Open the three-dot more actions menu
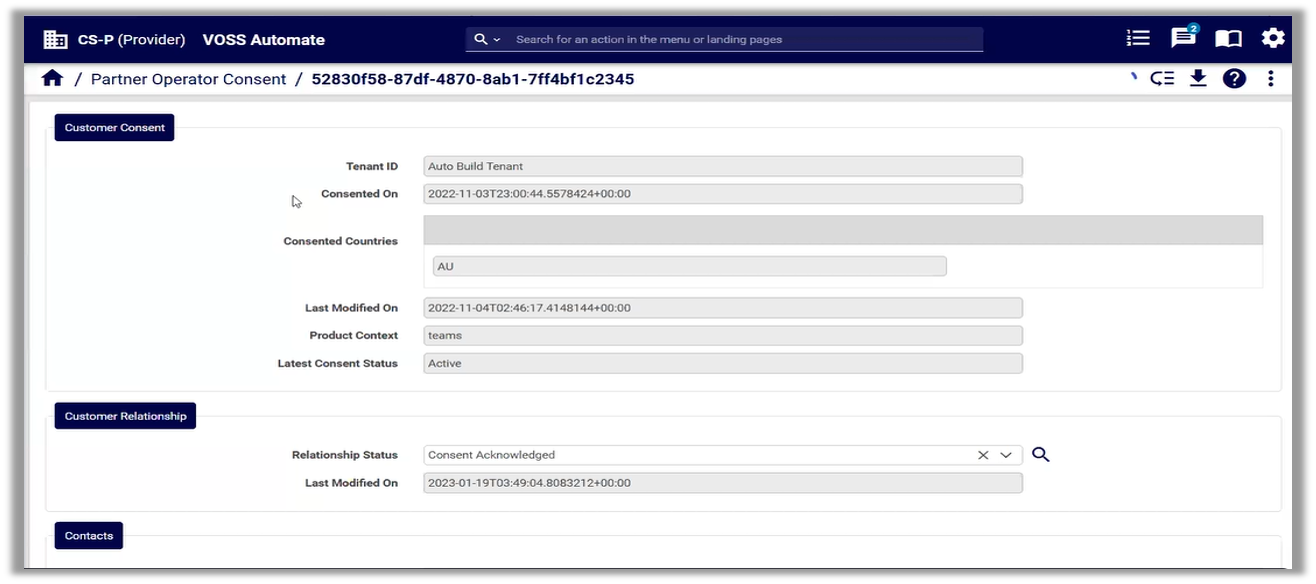1316x584 pixels. (x=1271, y=78)
